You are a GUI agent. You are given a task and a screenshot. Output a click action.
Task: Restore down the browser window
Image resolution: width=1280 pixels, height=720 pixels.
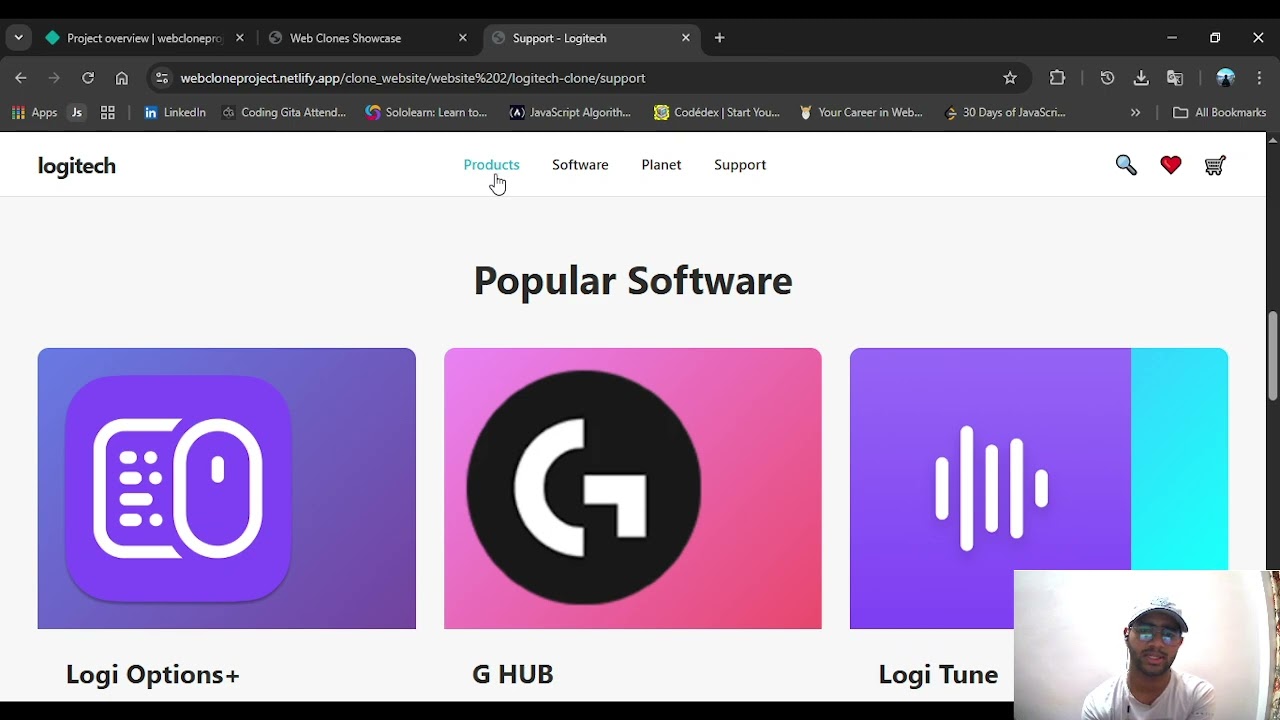click(1215, 38)
